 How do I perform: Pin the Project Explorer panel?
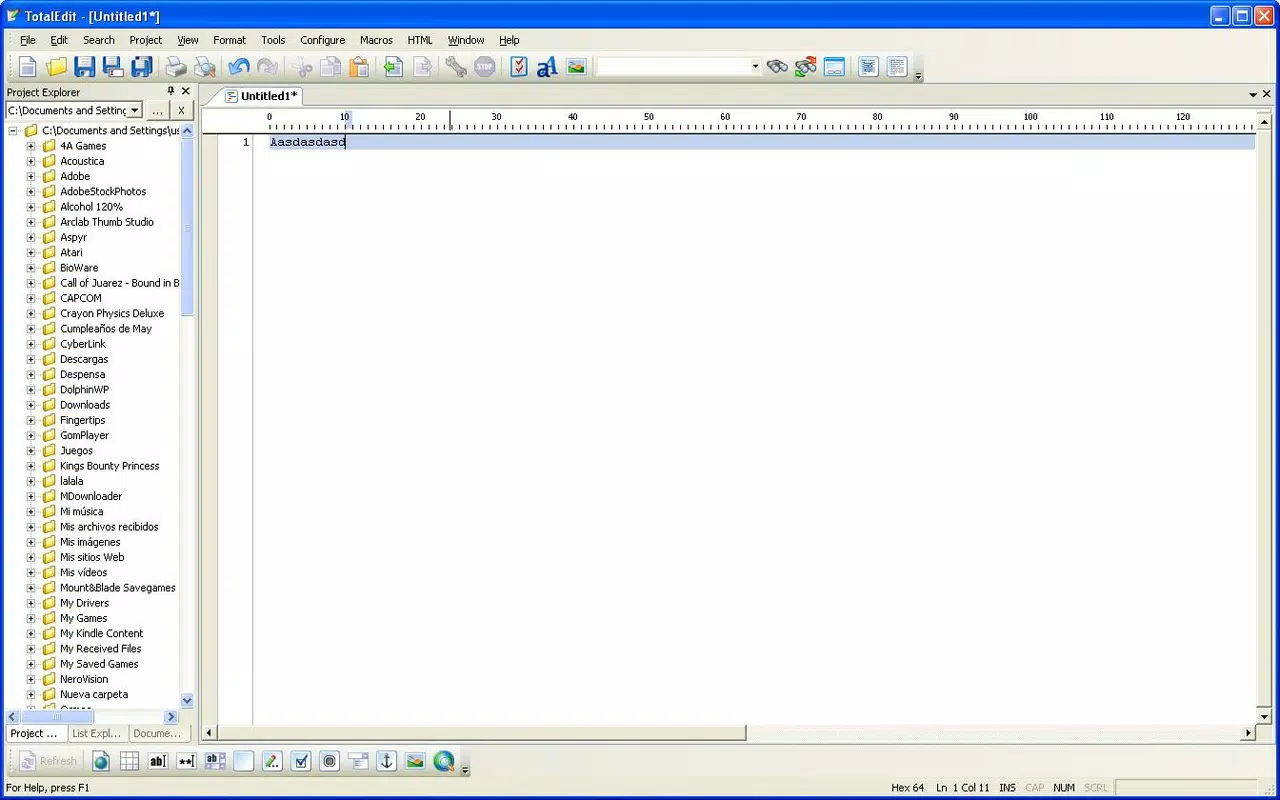pos(170,91)
